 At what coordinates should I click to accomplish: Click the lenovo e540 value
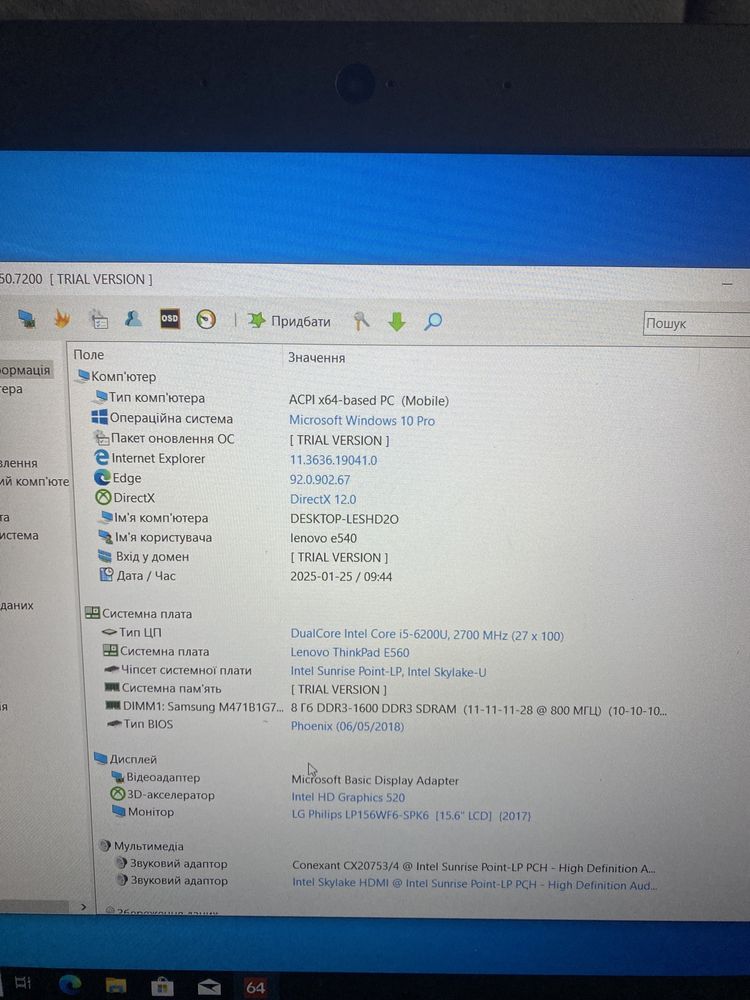point(323,538)
